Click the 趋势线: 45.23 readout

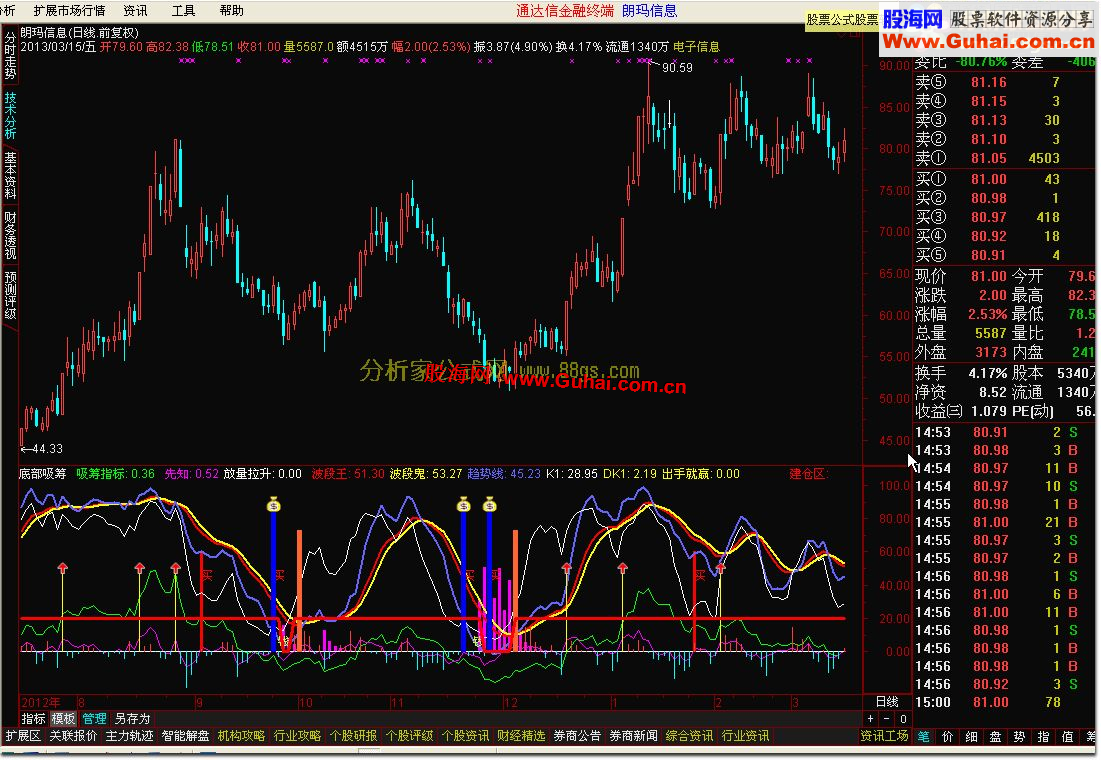pyautogui.click(x=503, y=473)
